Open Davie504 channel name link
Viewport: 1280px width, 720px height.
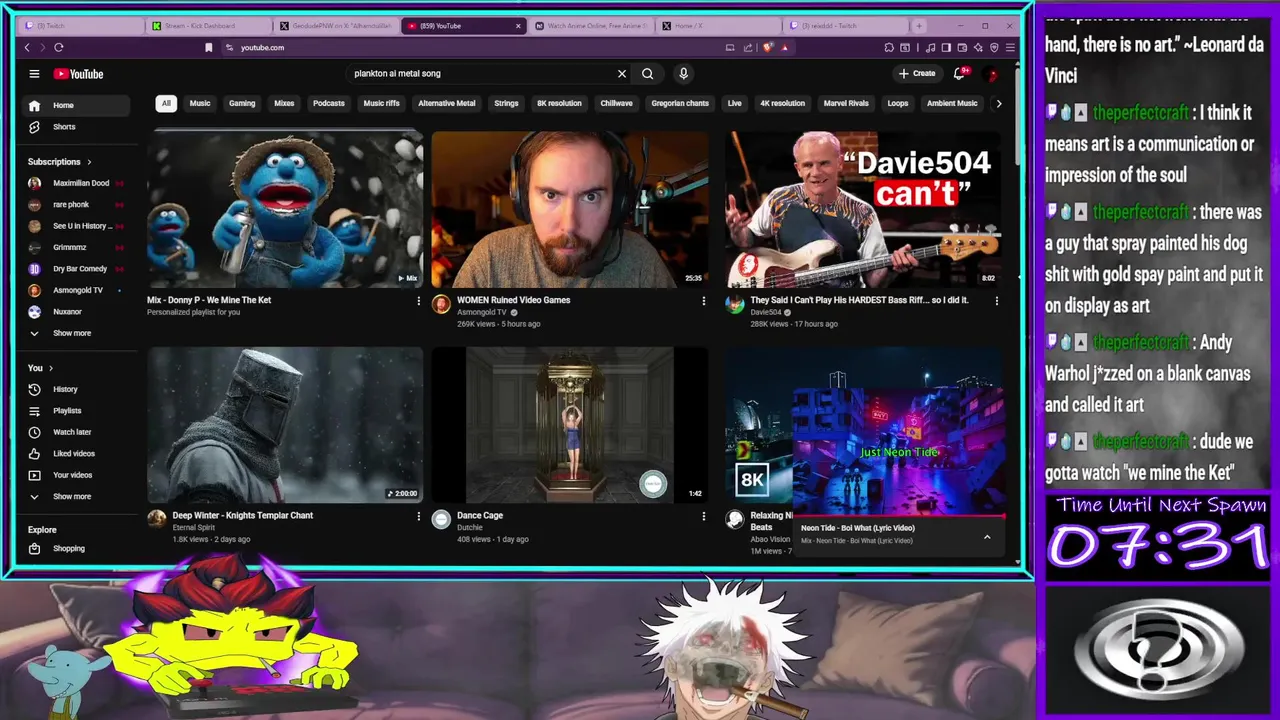tap(766, 312)
